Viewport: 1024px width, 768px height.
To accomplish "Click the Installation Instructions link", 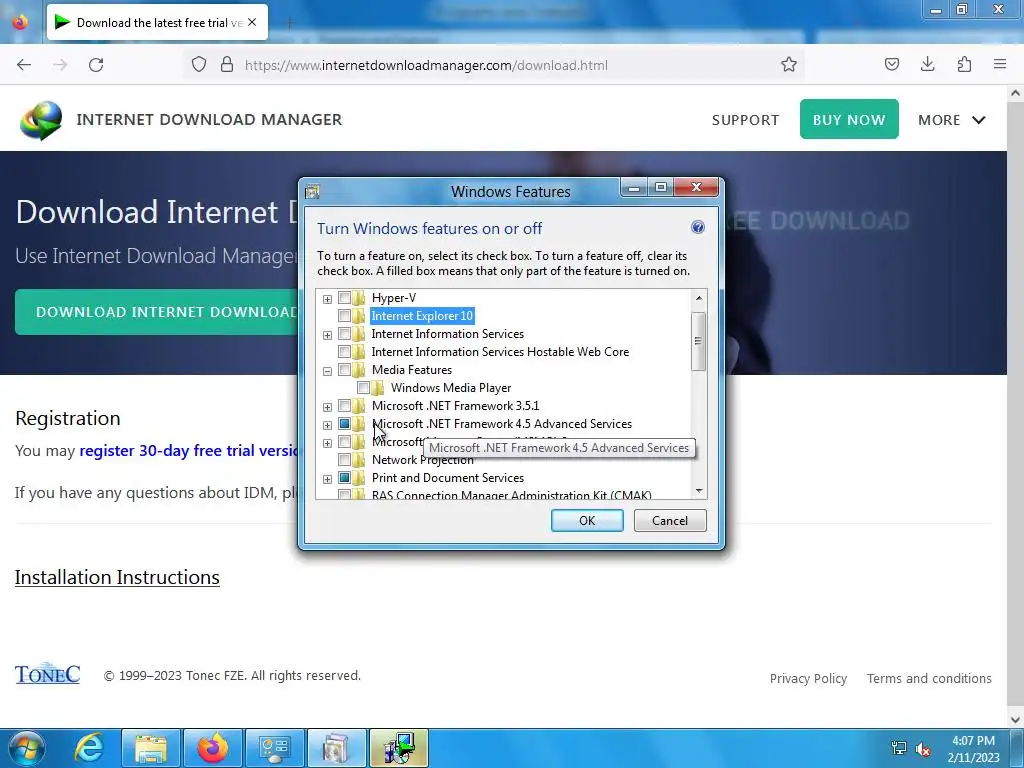I will pyautogui.click(x=117, y=577).
